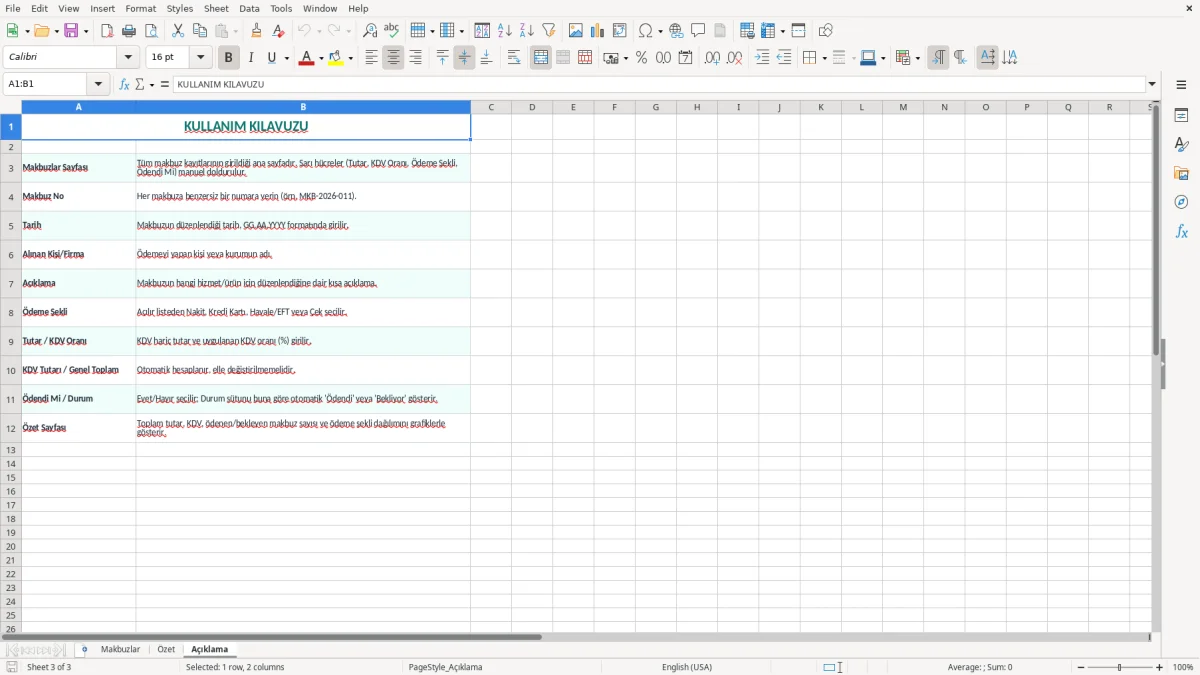Image resolution: width=1200 pixels, height=675 pixels.
Task: Open sidebar Navigator compass icon
Action: 1181,202
